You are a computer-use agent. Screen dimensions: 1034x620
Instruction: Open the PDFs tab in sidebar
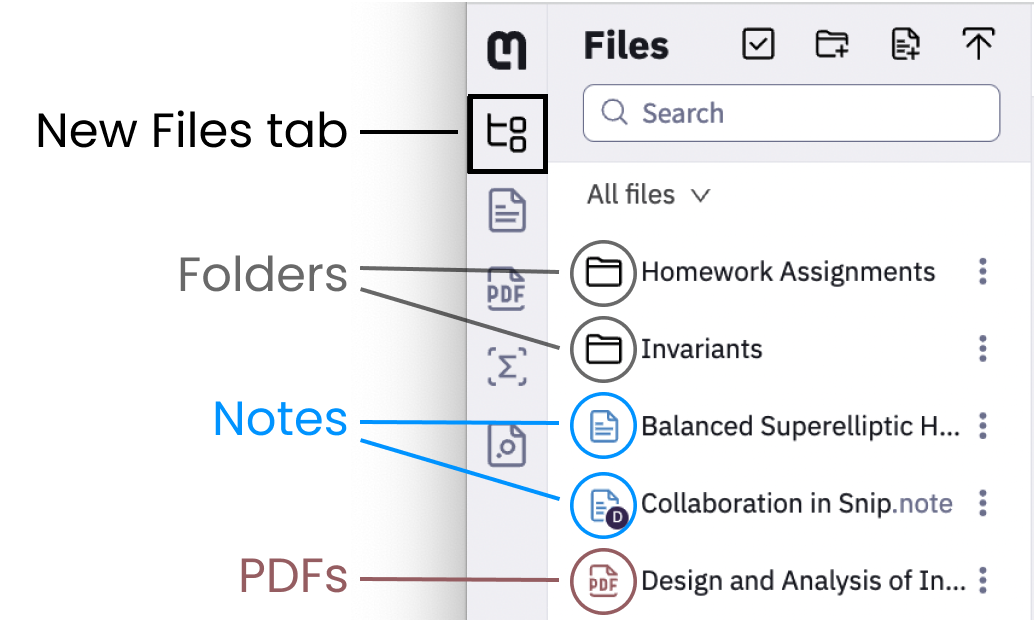[507, 290]
